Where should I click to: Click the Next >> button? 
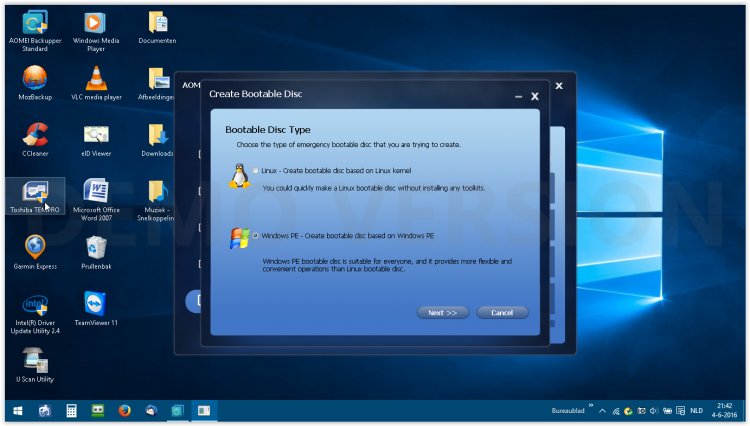tap(442, 312)
